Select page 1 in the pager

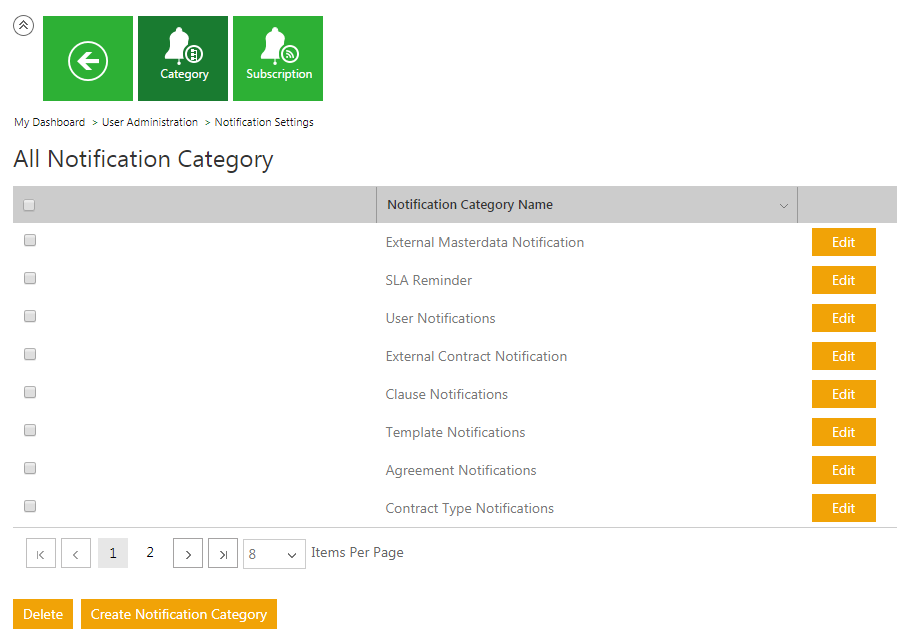click(x=113, y=553)
